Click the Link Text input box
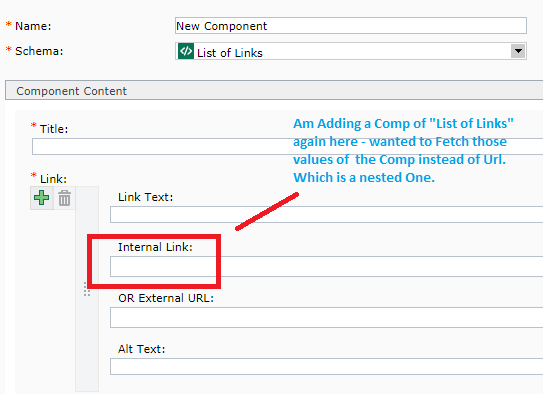The image size is (546, 396). point(327,214)
